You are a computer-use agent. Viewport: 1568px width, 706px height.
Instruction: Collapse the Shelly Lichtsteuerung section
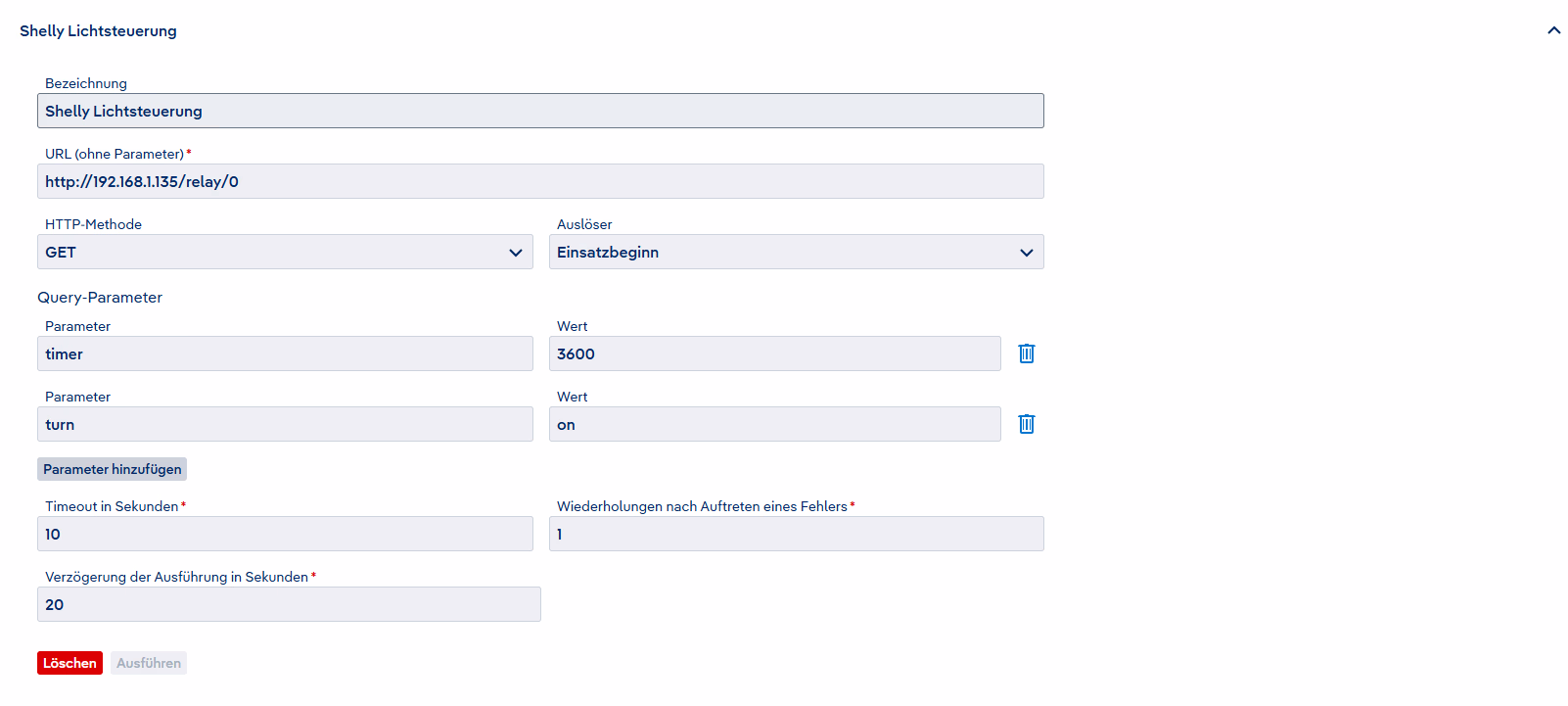point(1553,30)
